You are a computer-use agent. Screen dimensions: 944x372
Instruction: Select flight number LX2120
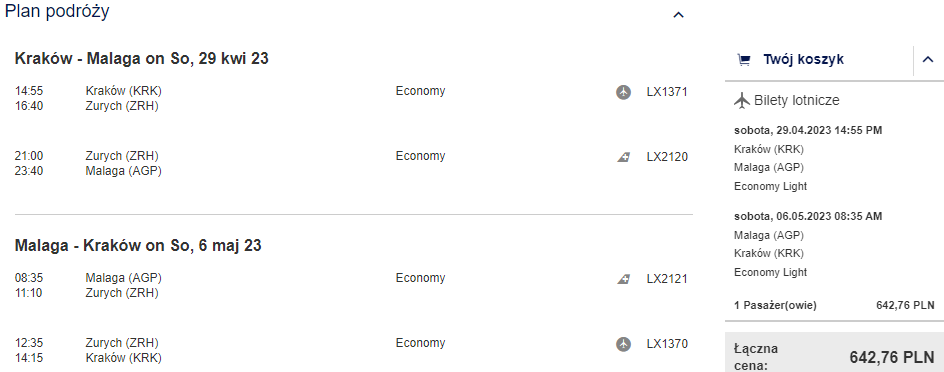click(666, 157)
